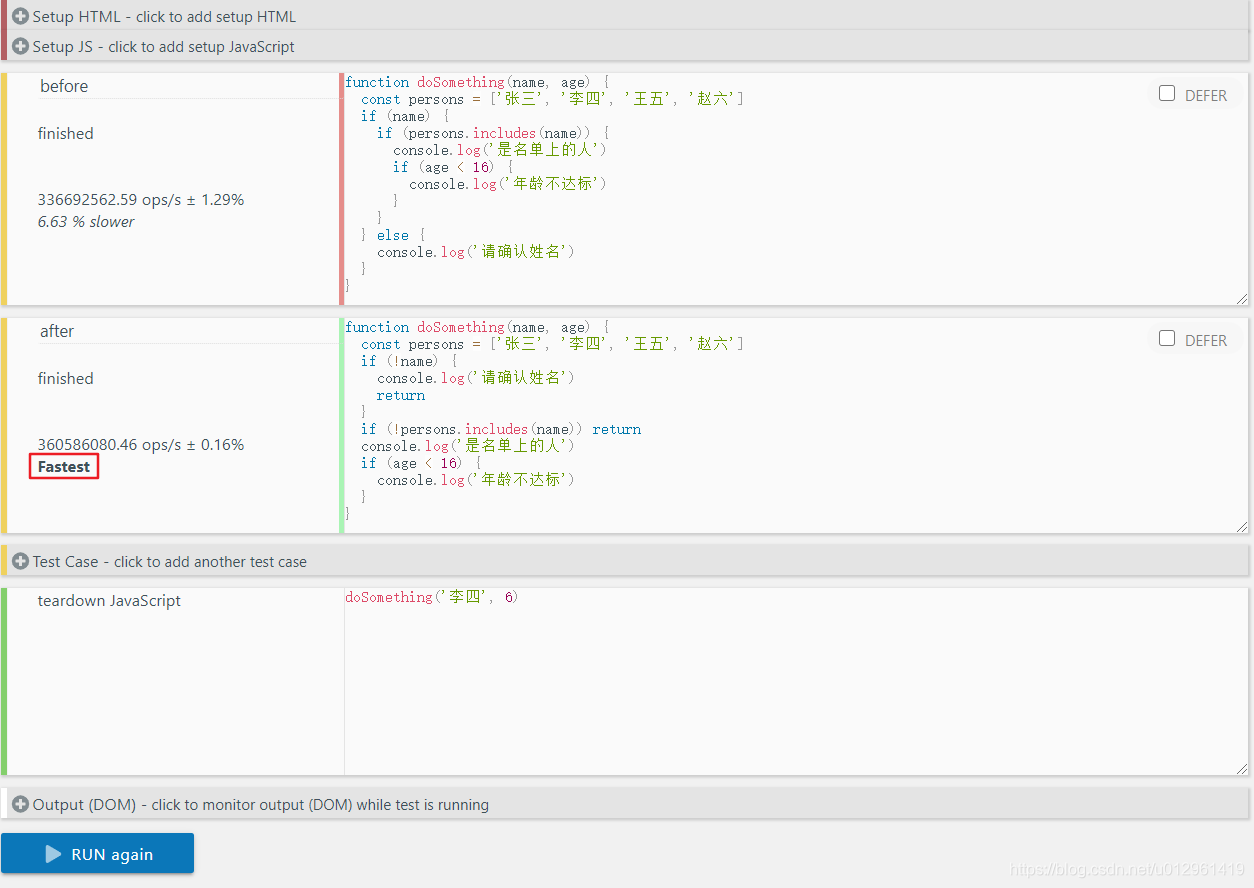The height and width of the screenshot is (888, 1254).
Task: Click resize handle of teardown code editor
Action: click(1242, 768)
